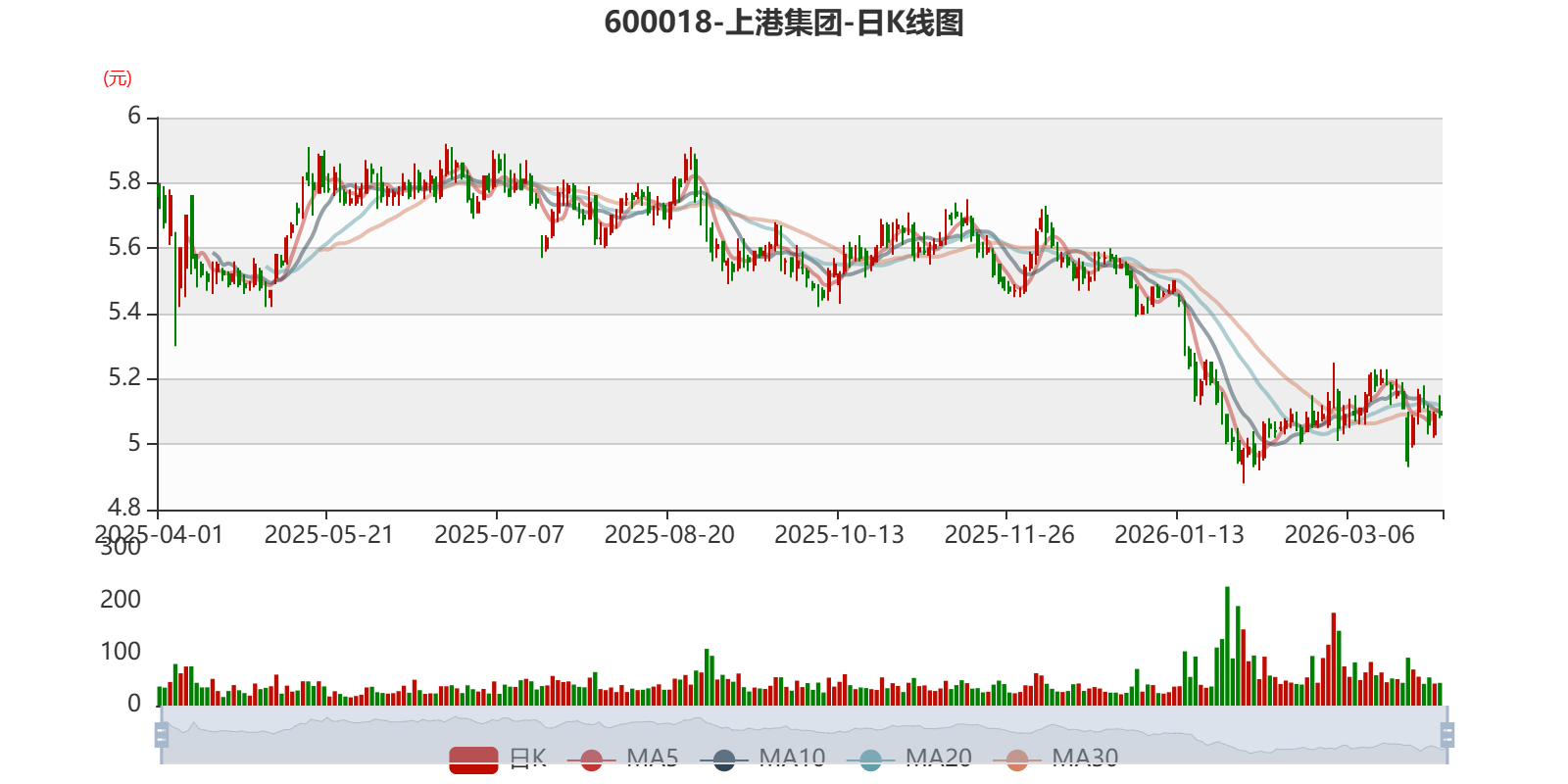
Task: Grab the left data zoom slider handle
Action: (x=162, y=735)
